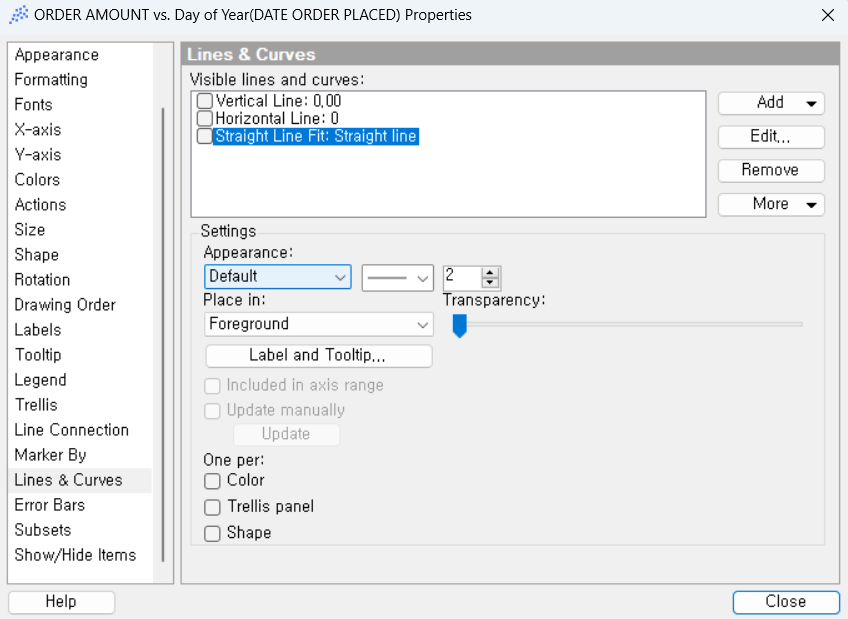This screenshot has width=848, height=619.
Task: Click the Remove button
Action: click(x=771, y=170)
